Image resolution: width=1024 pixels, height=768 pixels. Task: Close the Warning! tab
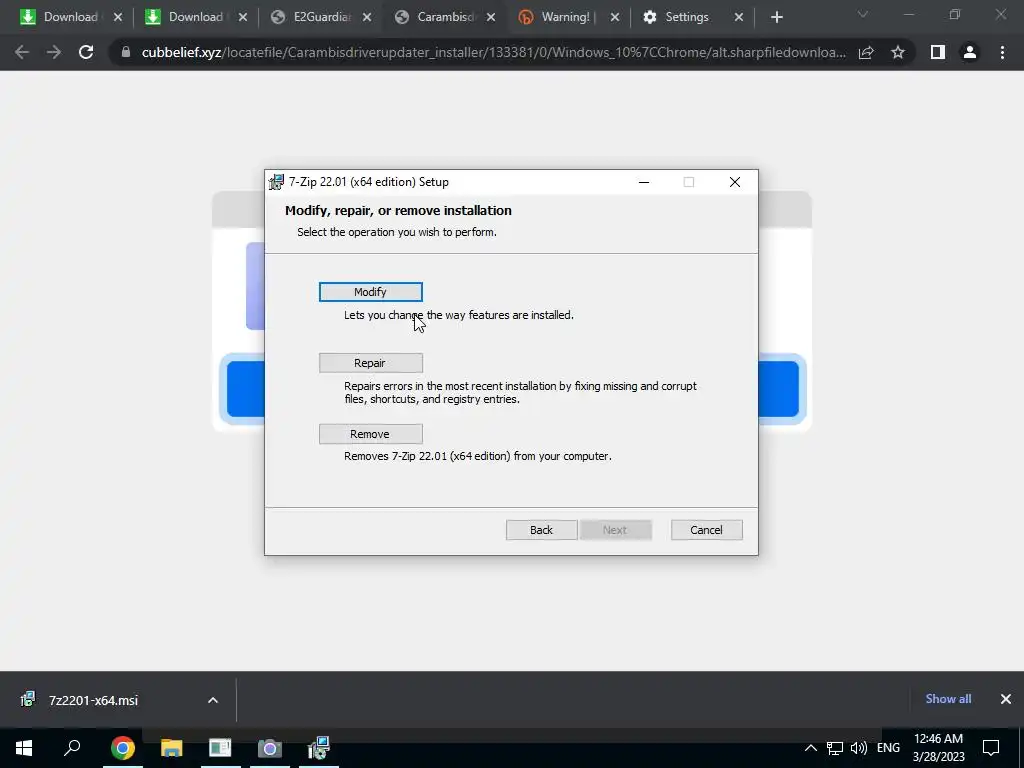click(615, 18)
